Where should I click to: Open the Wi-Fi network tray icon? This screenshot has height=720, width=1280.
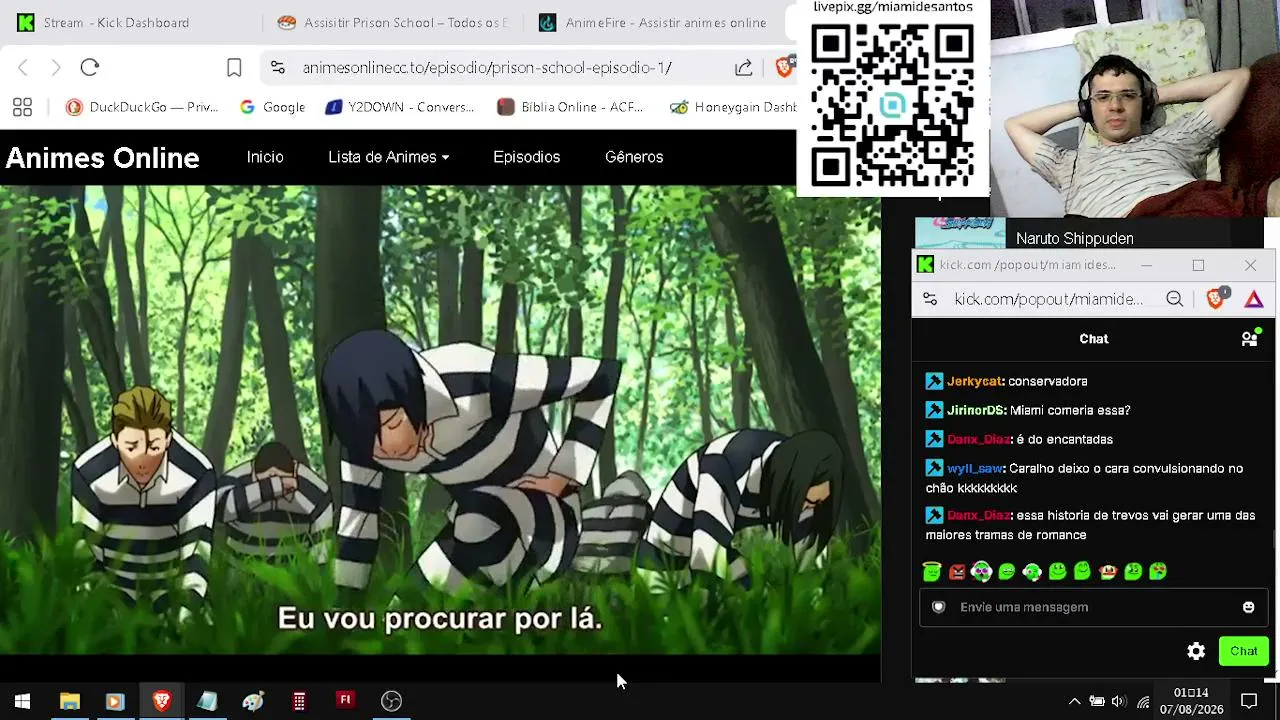coord(1143,701)
